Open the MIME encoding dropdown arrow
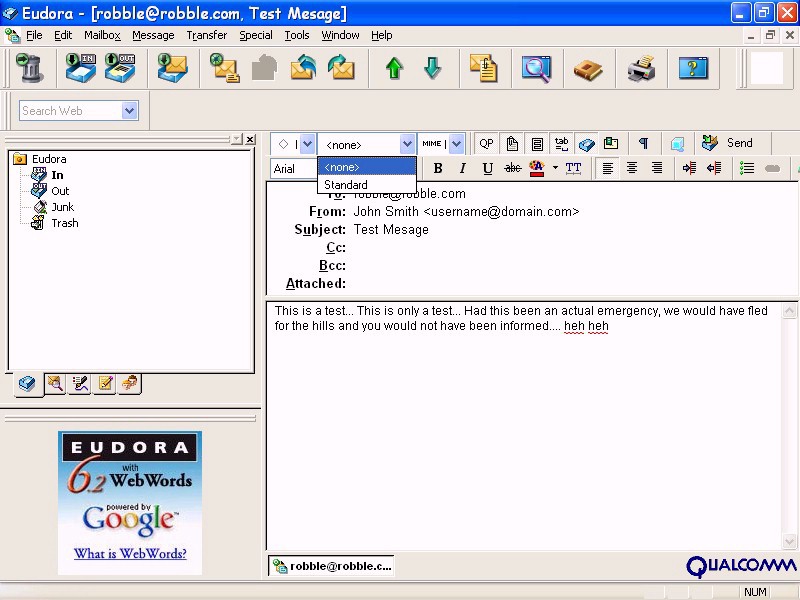Screen dimensions: 800x600 tap(456, 144)
